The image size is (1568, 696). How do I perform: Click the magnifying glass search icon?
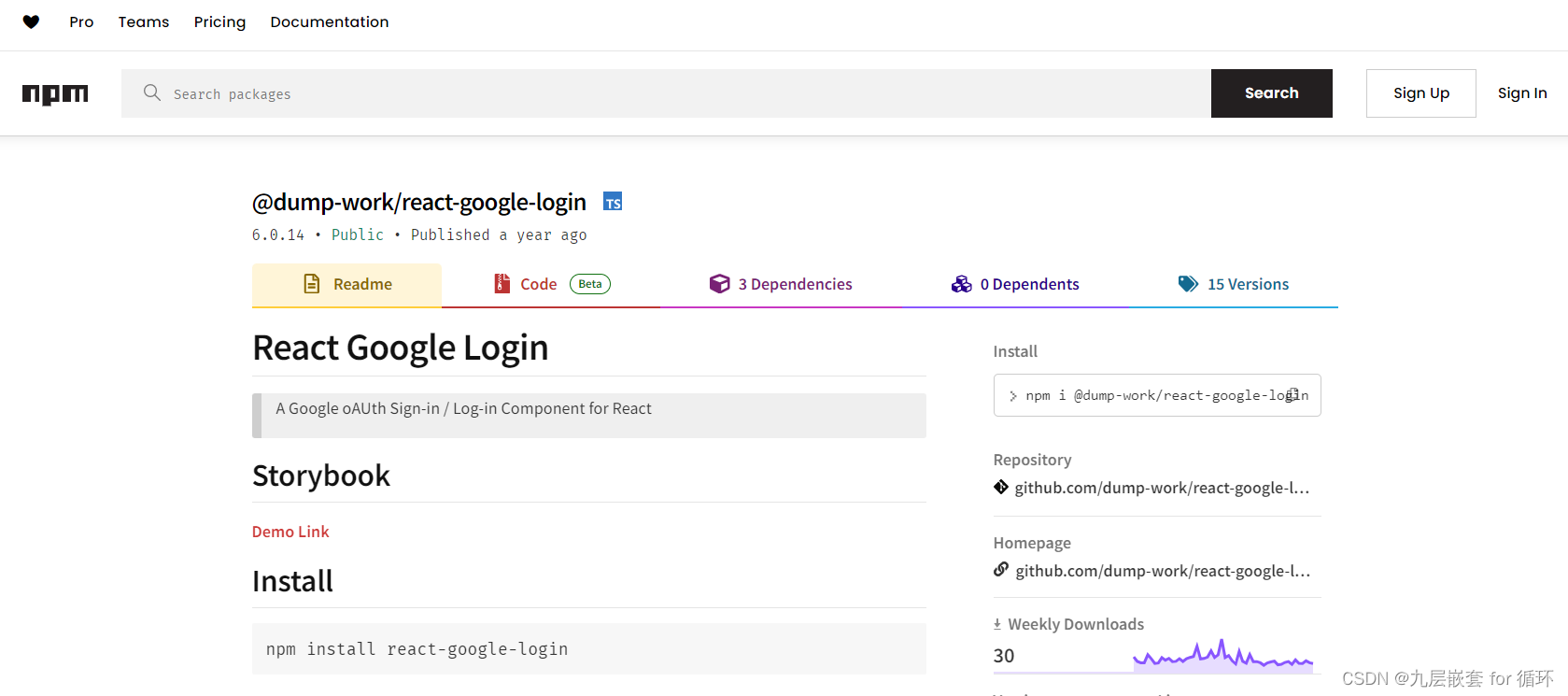[152, 92]
